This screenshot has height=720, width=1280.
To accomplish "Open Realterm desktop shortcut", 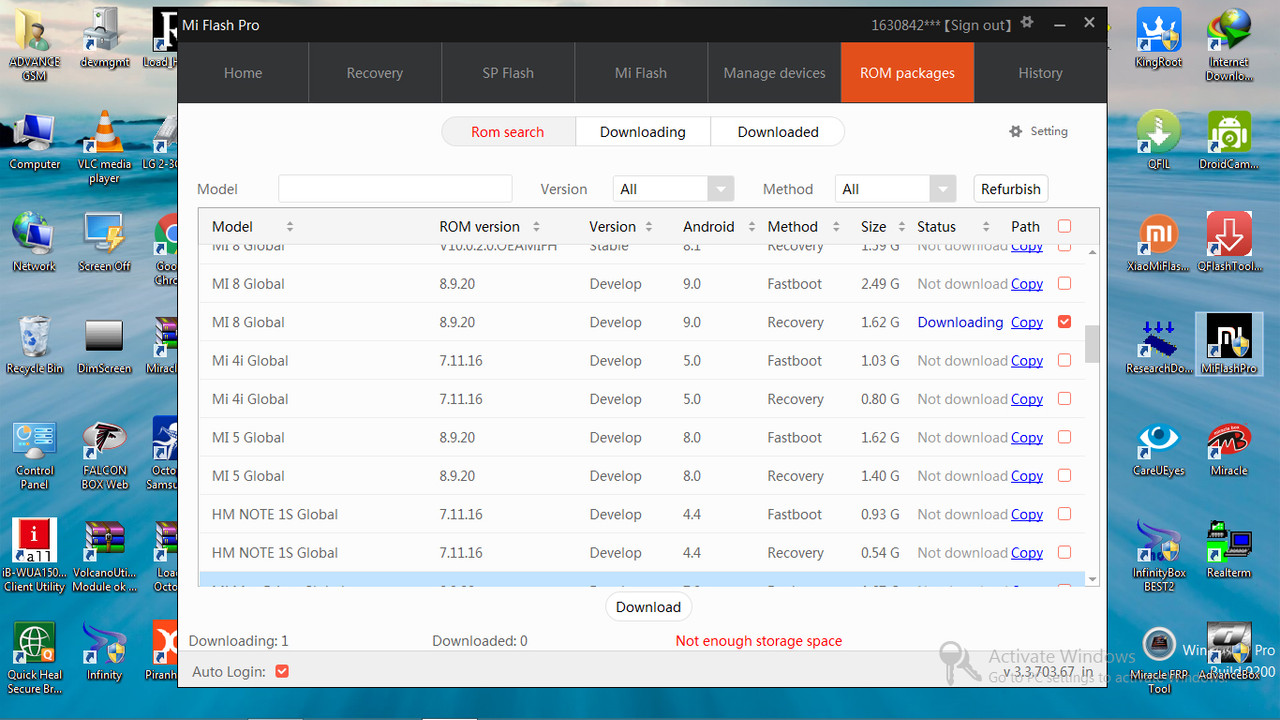I will [1229, 548].
